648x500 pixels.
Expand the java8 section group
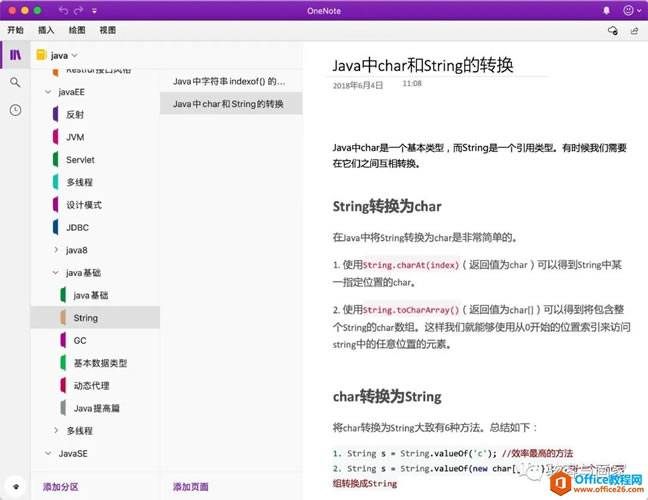(x=56, y=250)
